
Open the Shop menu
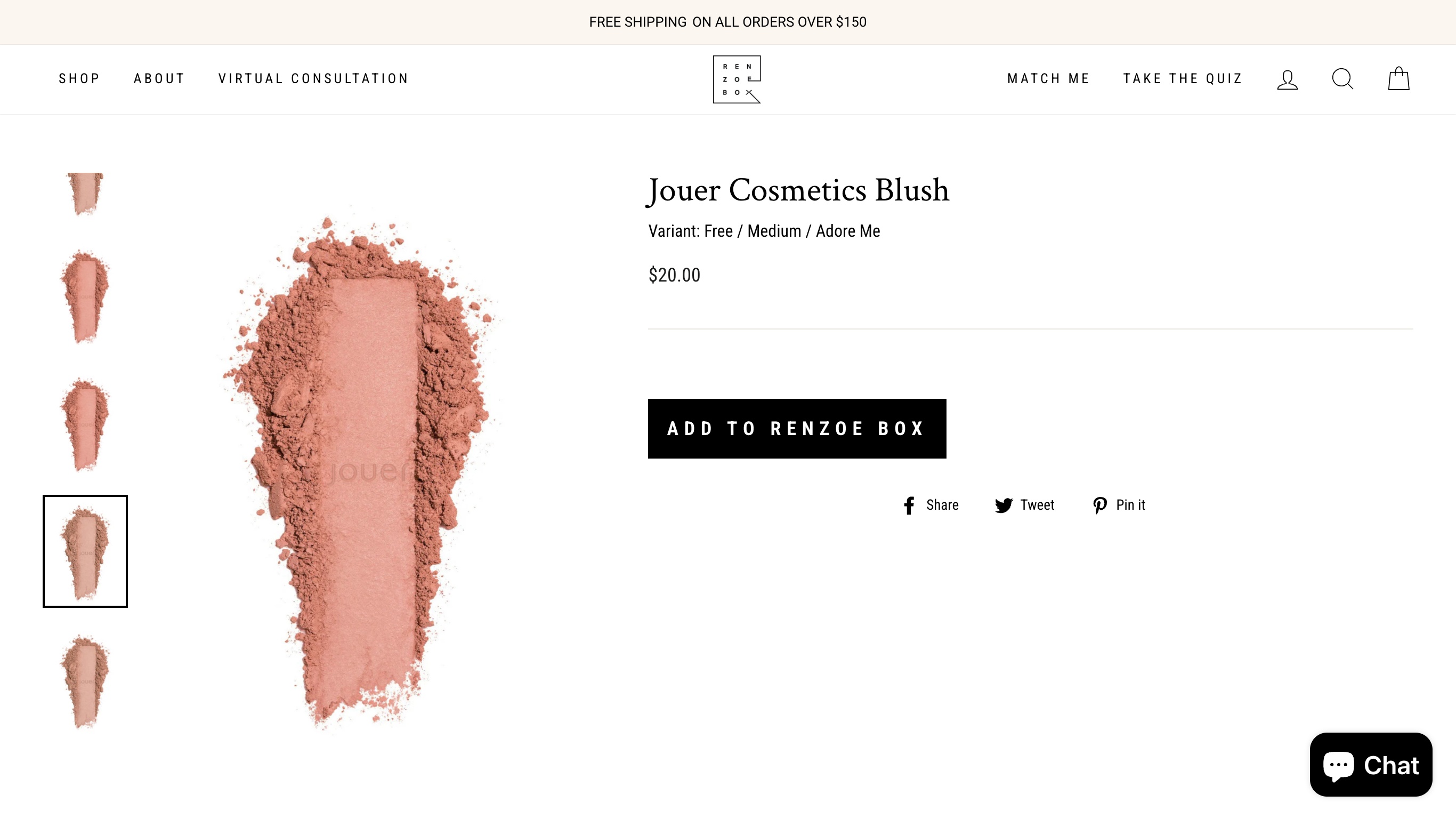79,78
